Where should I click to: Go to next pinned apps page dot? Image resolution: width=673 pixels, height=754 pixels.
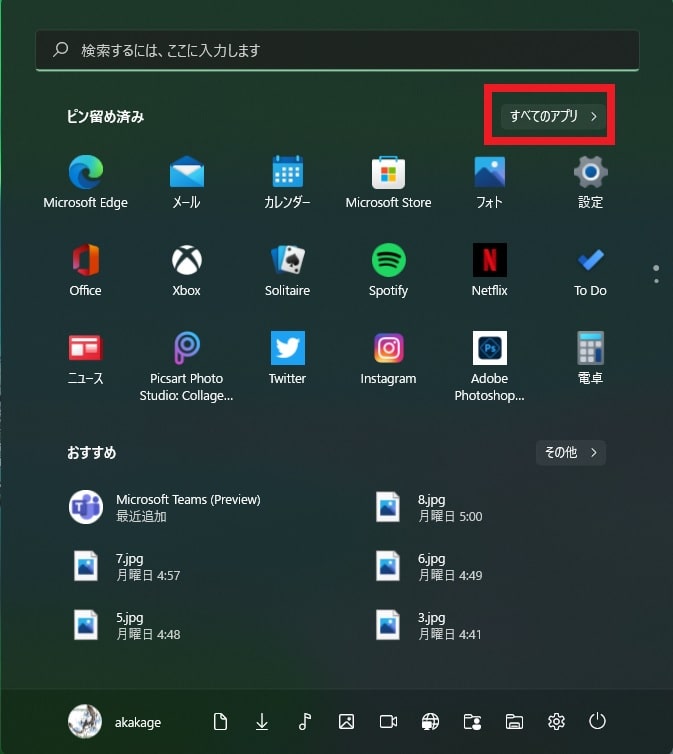tap(656, 281)
